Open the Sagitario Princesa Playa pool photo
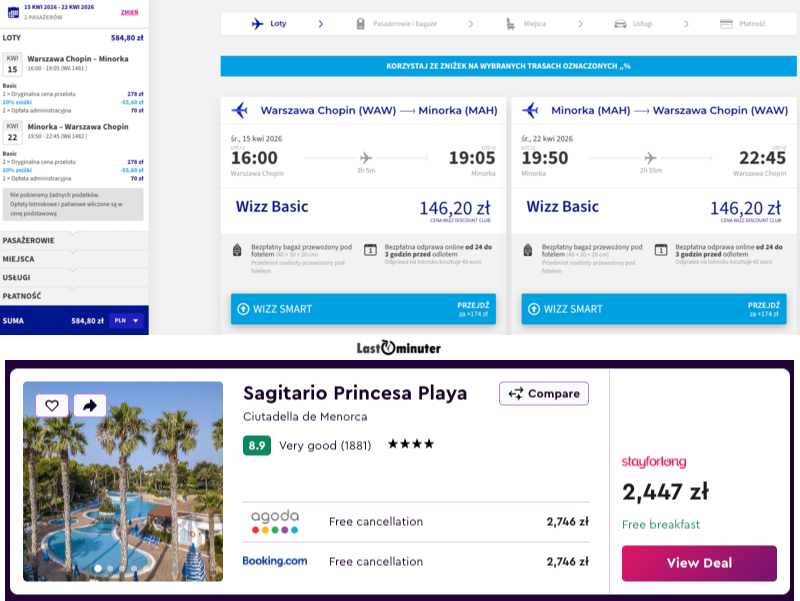Viewport: 800px width, 601px height. [123, 490]
